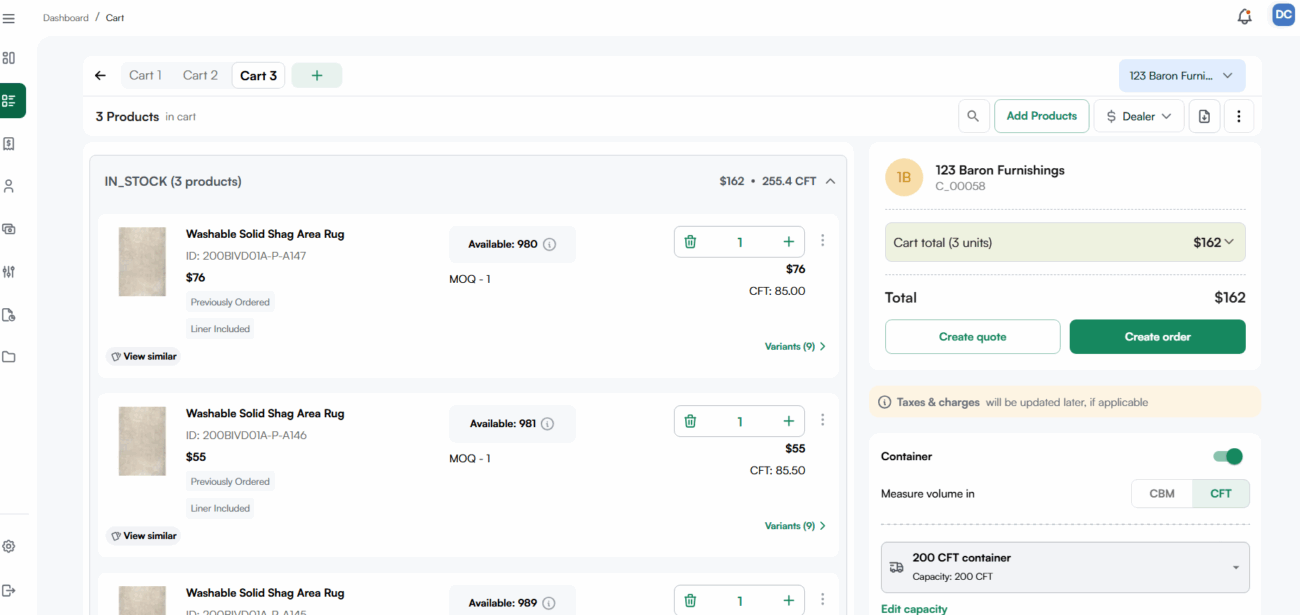
Task: Switch to the Cart 2 tab
Action: [200, 75]
